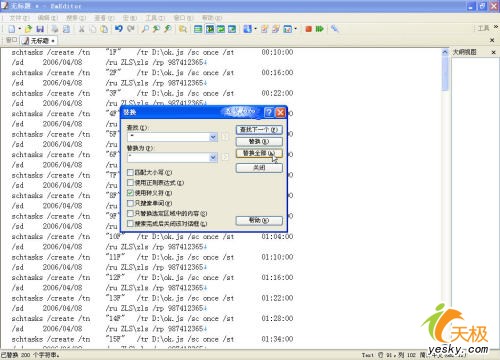This screenshot has height=360, width=500.
Task: Click the Find Previous magnifier icon
Action: coord(156,29)
